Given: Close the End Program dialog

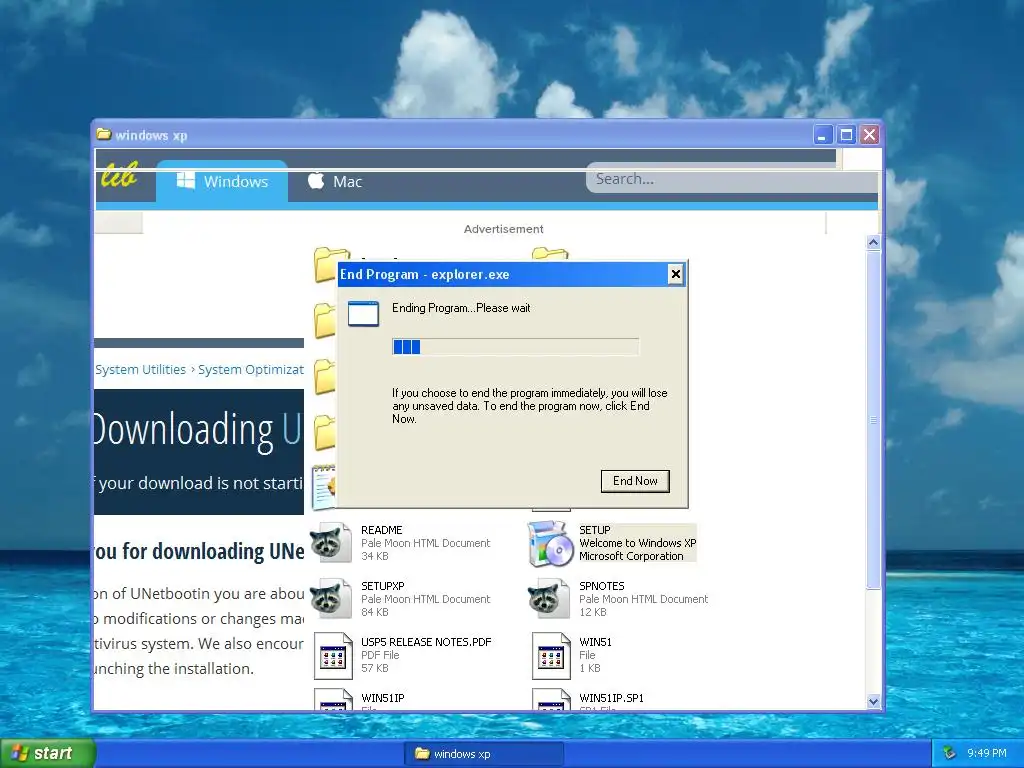Looking at the screenshot, I should click(676, 274).
